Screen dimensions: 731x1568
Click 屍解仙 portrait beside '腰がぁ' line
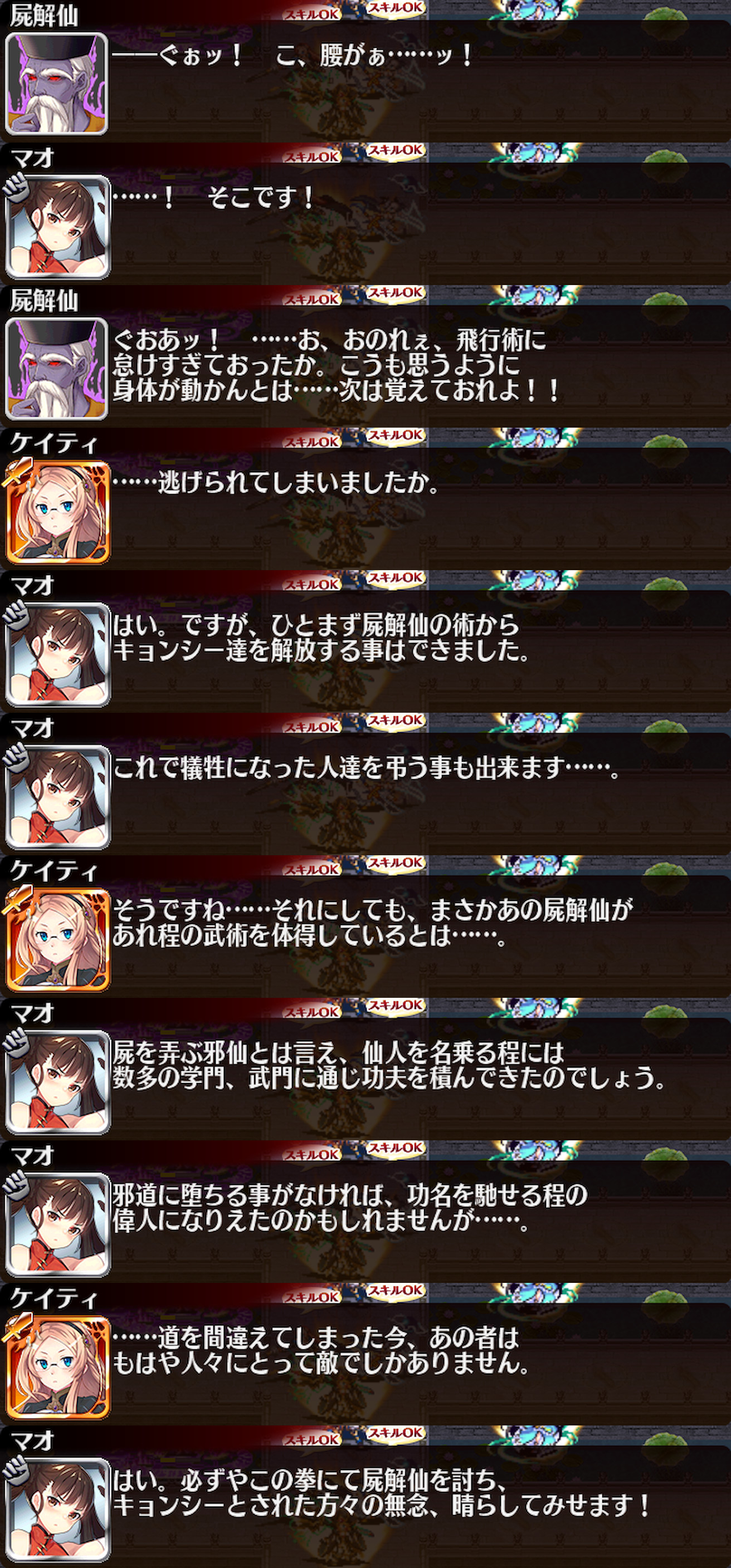(x=57, y=84)
